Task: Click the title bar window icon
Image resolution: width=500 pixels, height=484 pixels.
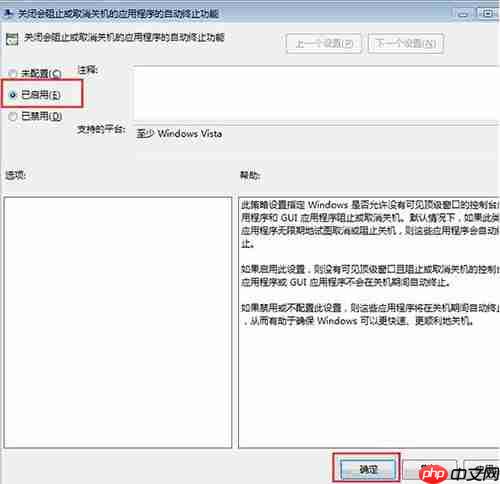Action: click(8, 13)
